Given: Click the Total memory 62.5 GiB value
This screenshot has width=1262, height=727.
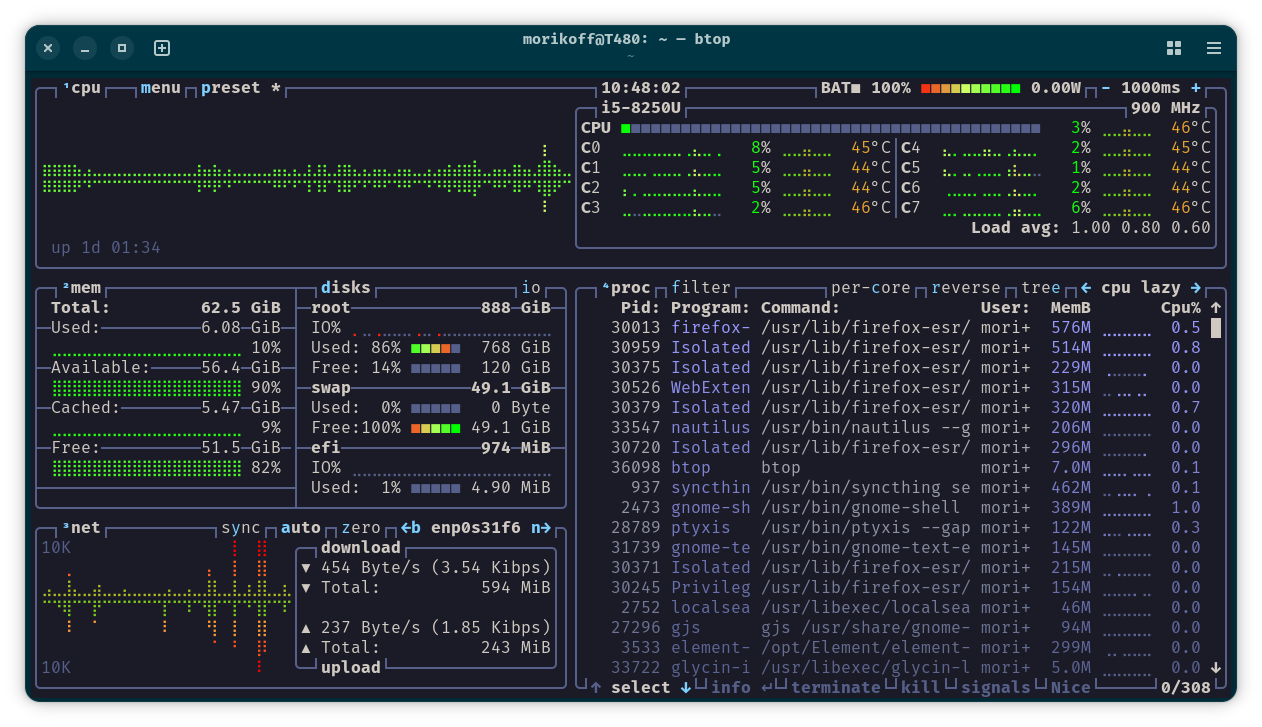Looking at the screenshot, I should pos(241,308).
